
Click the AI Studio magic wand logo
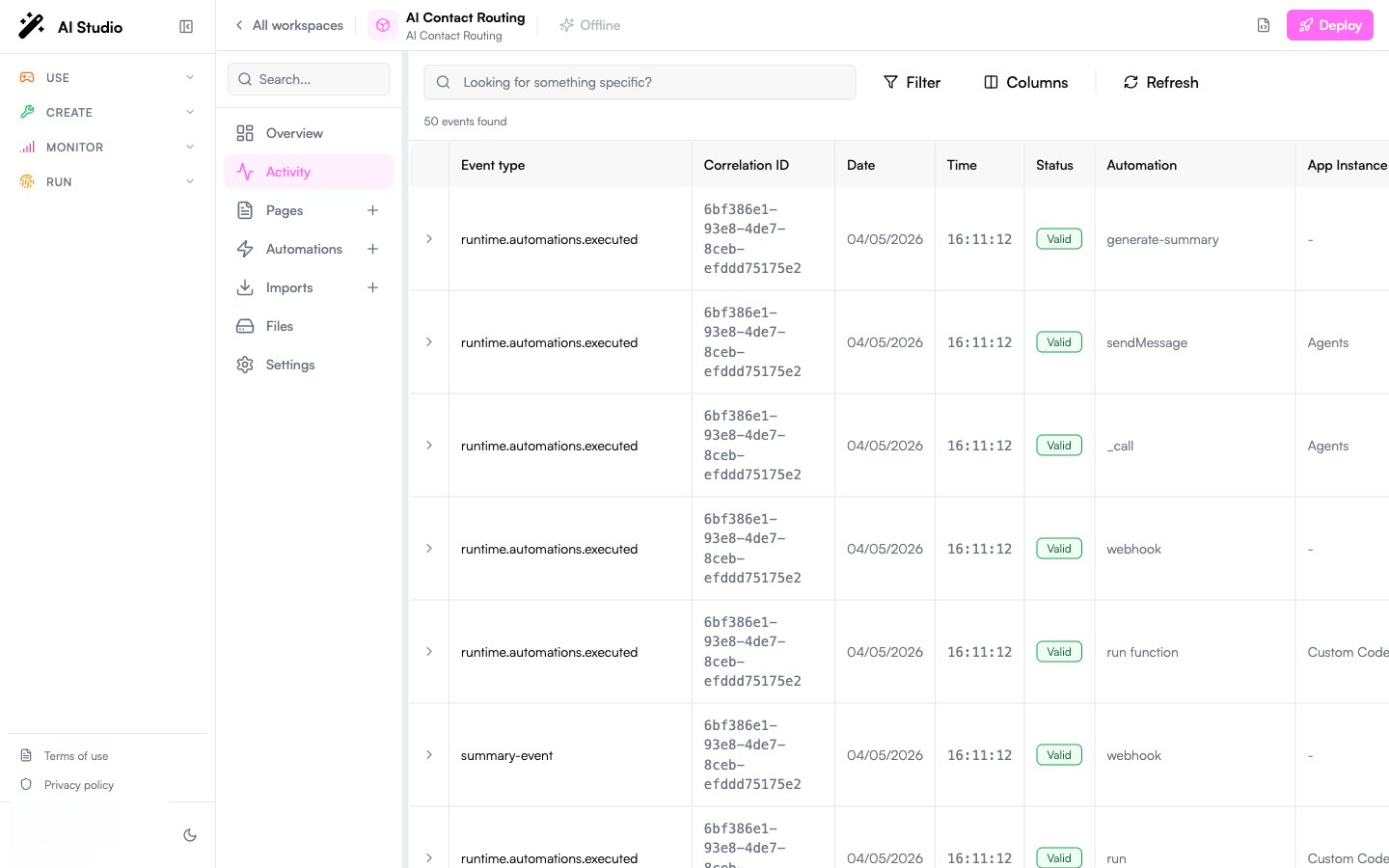click(x=32, y=26)
